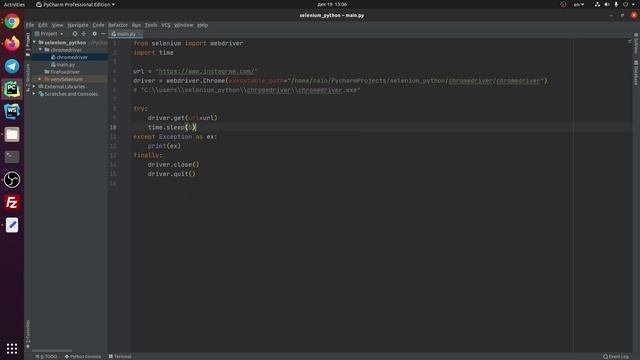Click the PyCharm icon in the dock
This screenshot has width=640, height=360.
[x=12, y=89]
